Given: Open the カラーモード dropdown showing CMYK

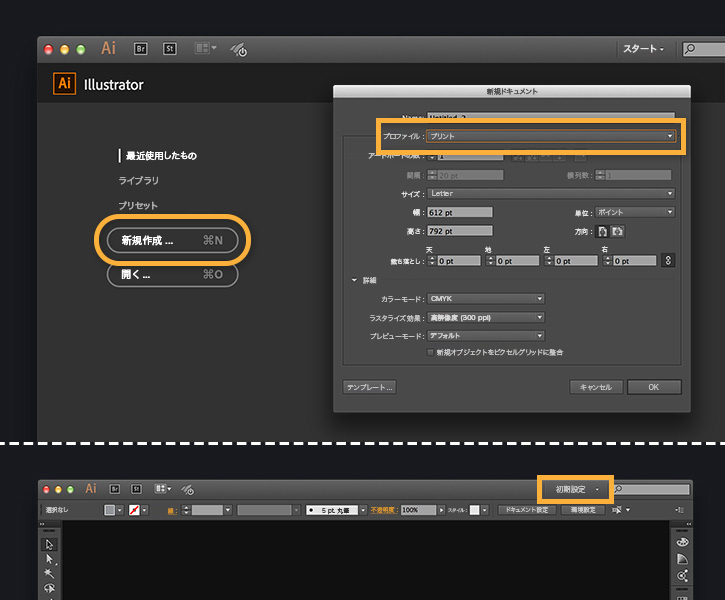Looking at the screenshot, I should (486, 299).
